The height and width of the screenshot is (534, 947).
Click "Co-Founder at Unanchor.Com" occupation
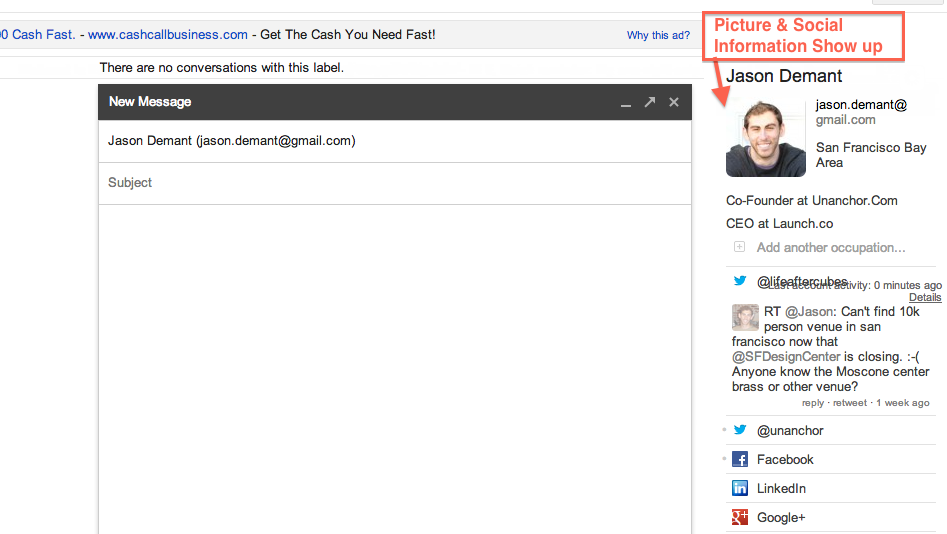(812, 201)
